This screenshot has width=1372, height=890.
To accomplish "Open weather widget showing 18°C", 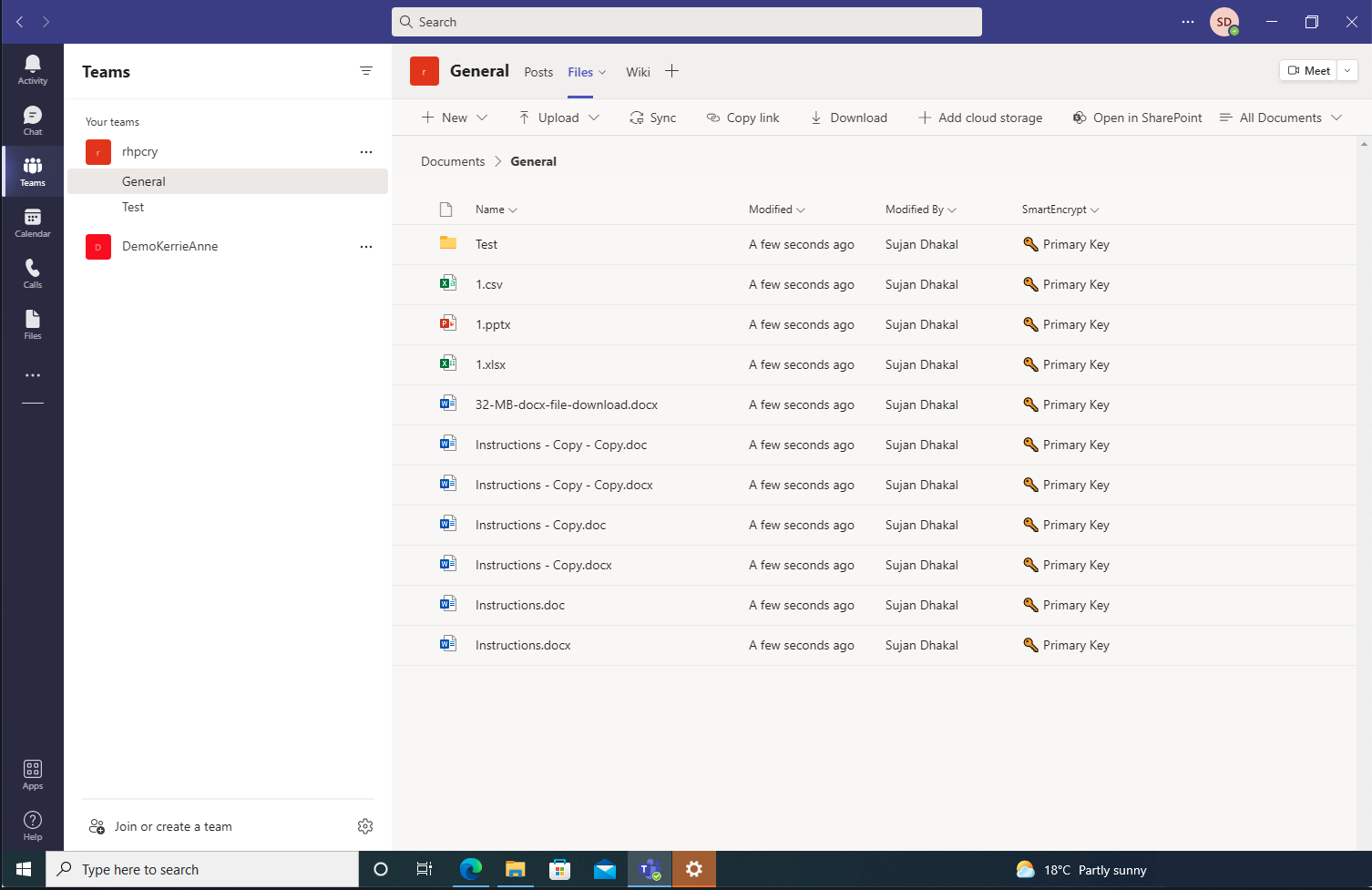I will [x=1081, y=869].
